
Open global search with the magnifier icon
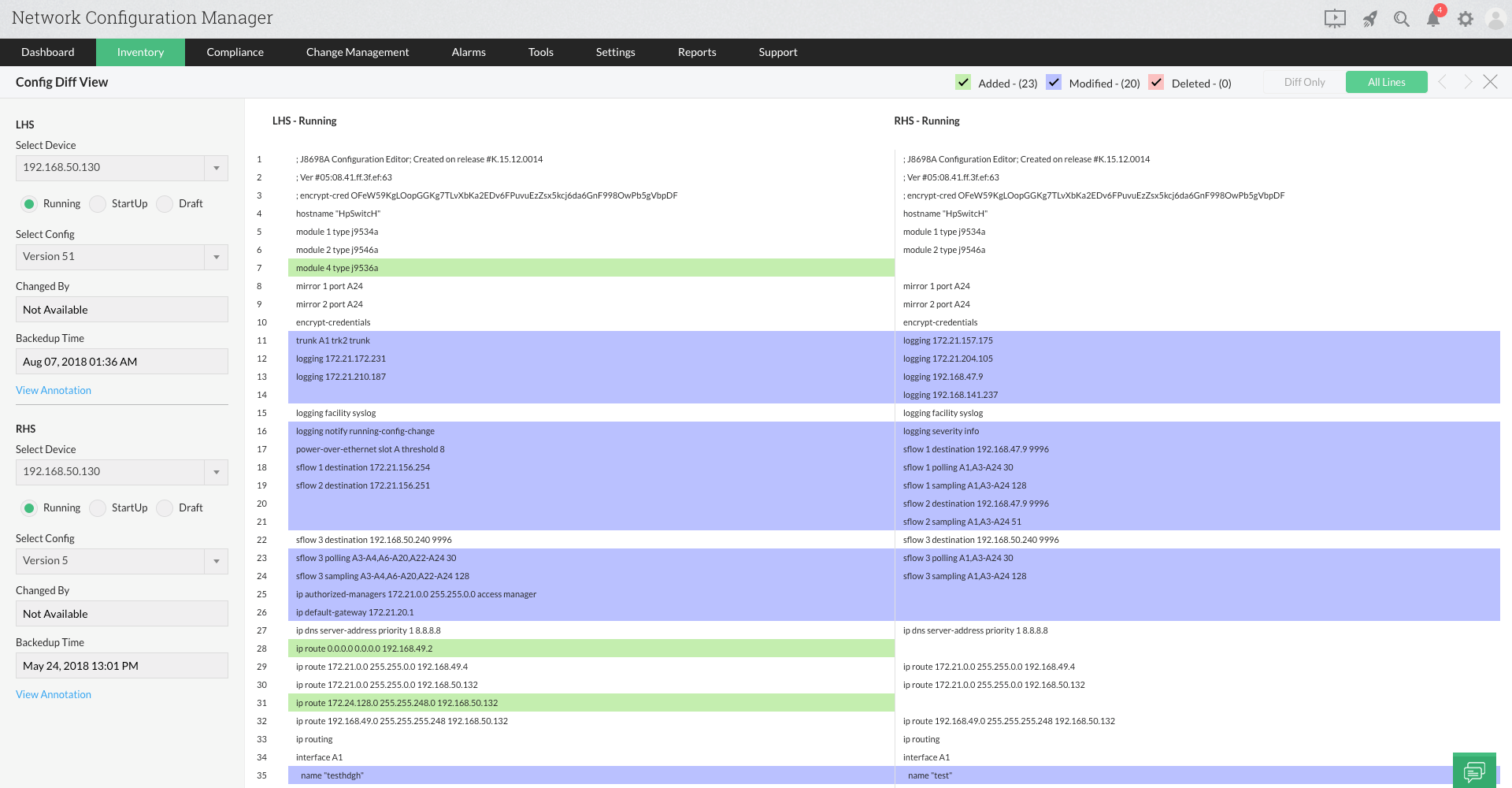click(1402, 18)
